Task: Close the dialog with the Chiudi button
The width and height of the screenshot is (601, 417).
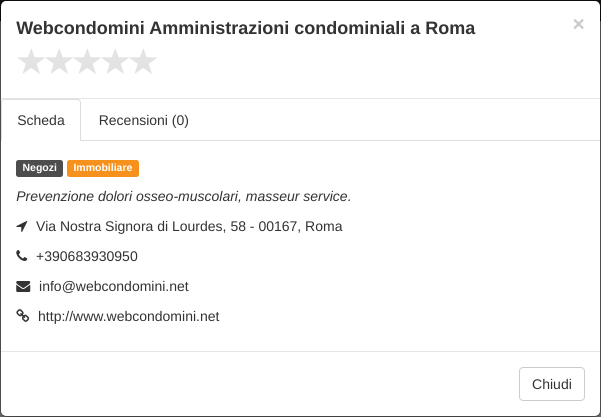Action: [552, 384]
